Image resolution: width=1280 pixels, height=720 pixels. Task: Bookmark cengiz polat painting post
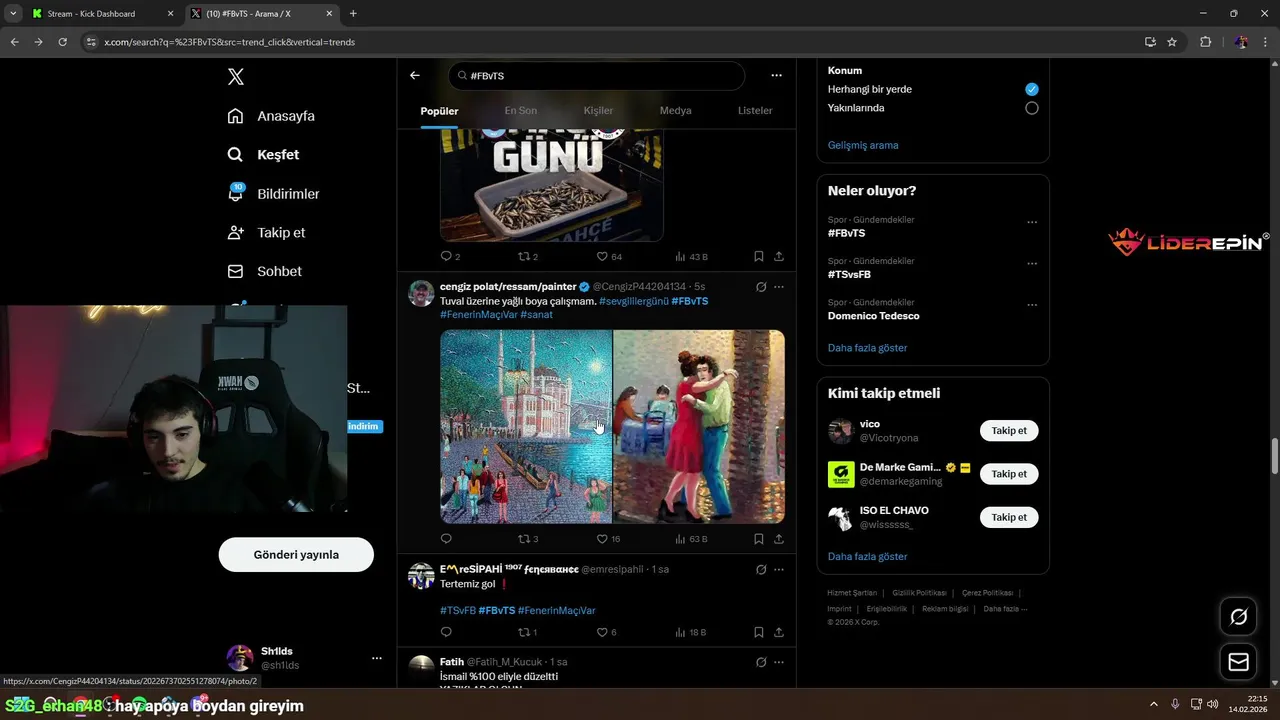tap(759, 539)
